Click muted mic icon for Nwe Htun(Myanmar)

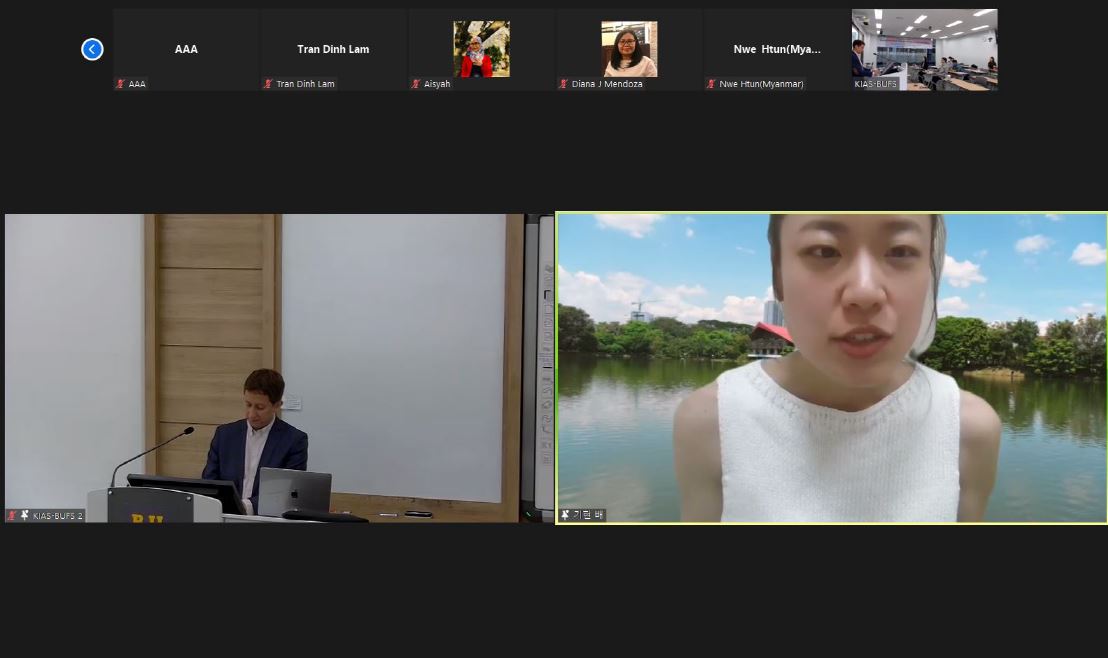711,84
